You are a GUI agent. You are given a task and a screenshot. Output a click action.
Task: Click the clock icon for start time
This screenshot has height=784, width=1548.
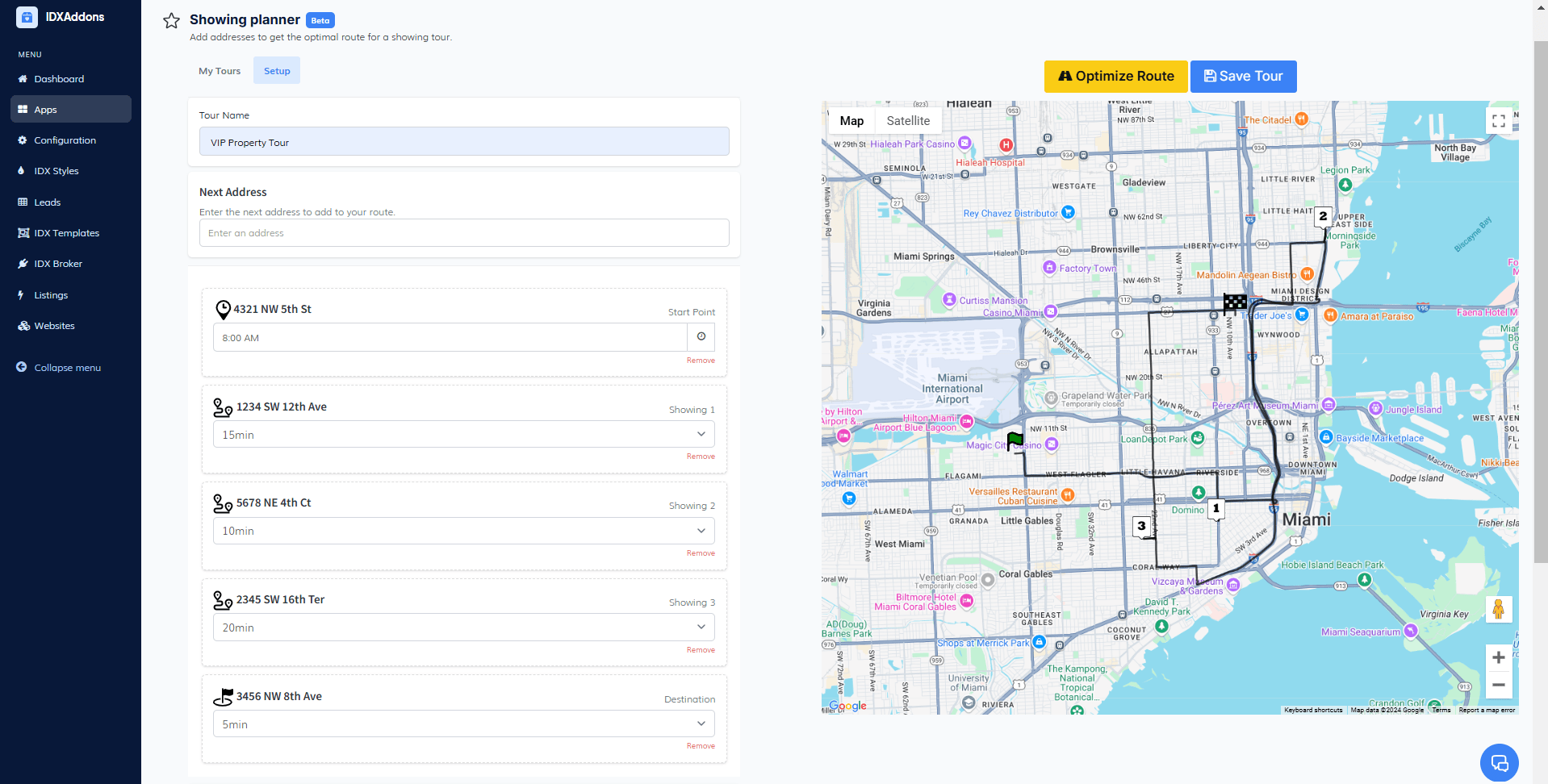[x=701, y=337]
